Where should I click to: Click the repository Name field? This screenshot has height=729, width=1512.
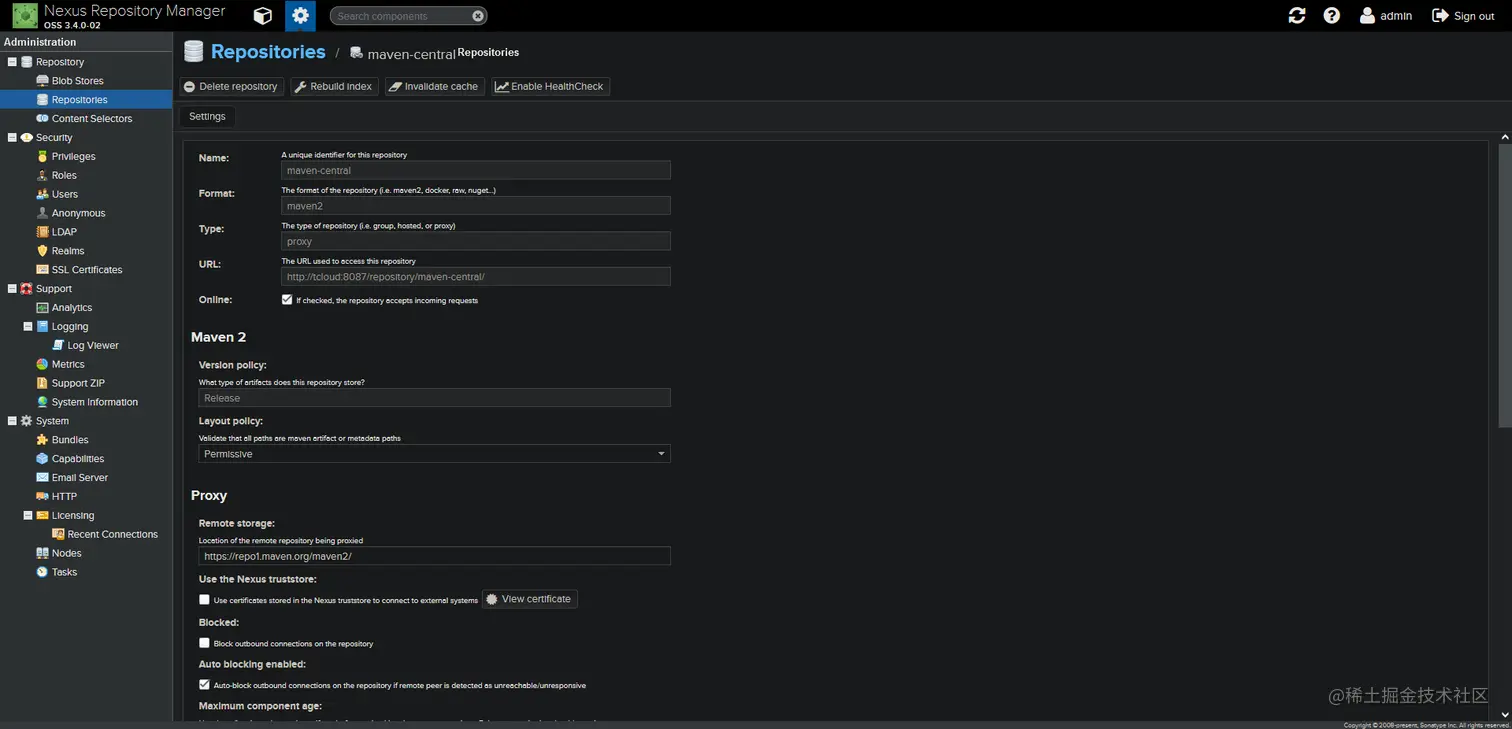(476, 171)
